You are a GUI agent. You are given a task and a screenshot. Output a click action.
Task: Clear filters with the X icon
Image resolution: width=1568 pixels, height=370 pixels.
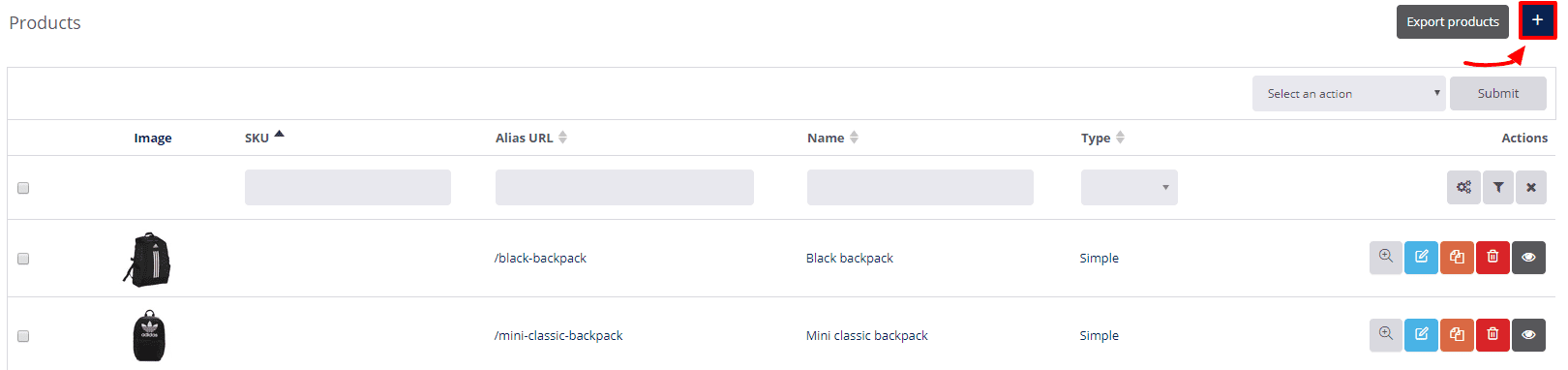tap(1531, 187)
